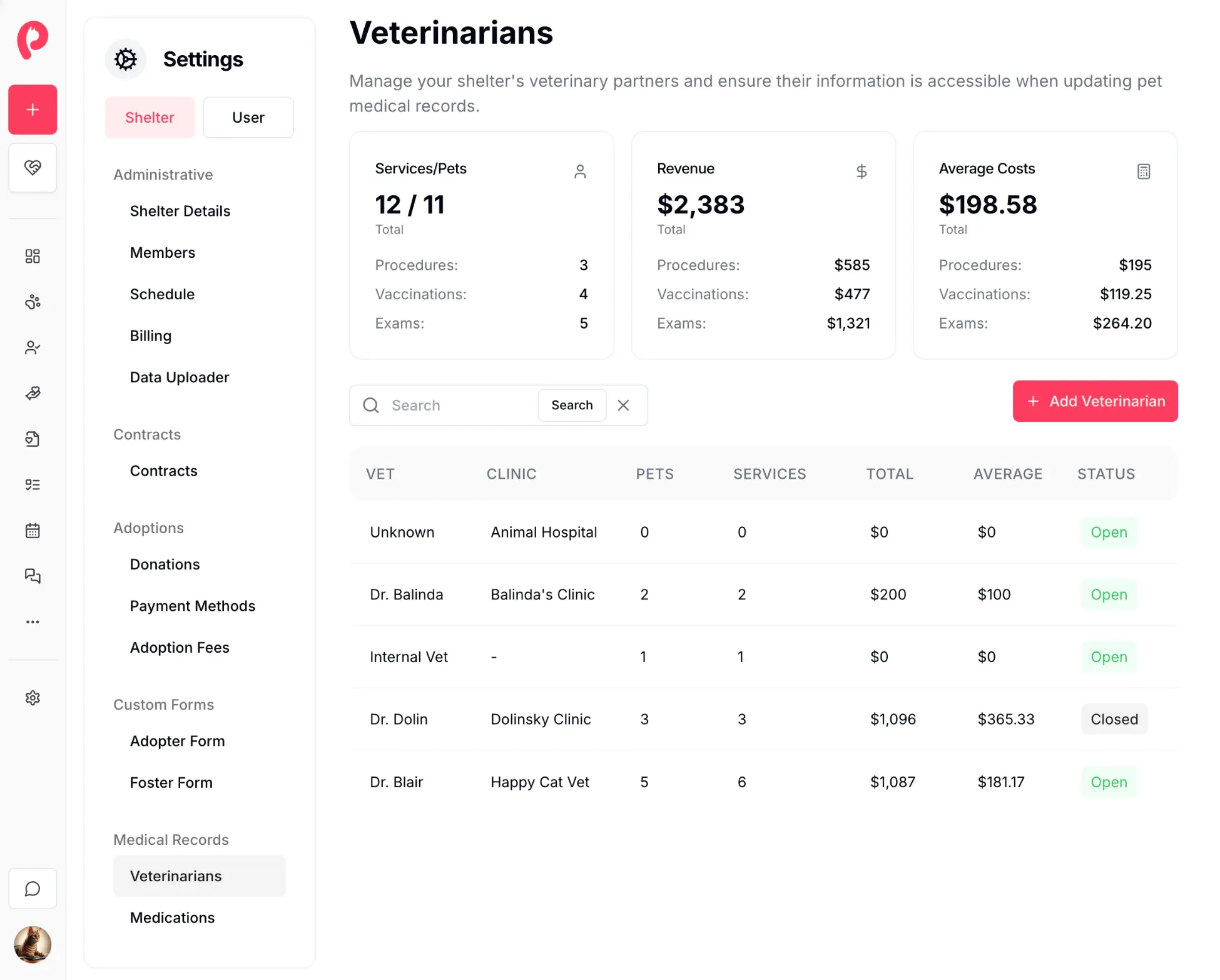Image resolution: width=1220 pixels, height=980 pixels.
Task: Click the red plus add button
Action: 33,110
